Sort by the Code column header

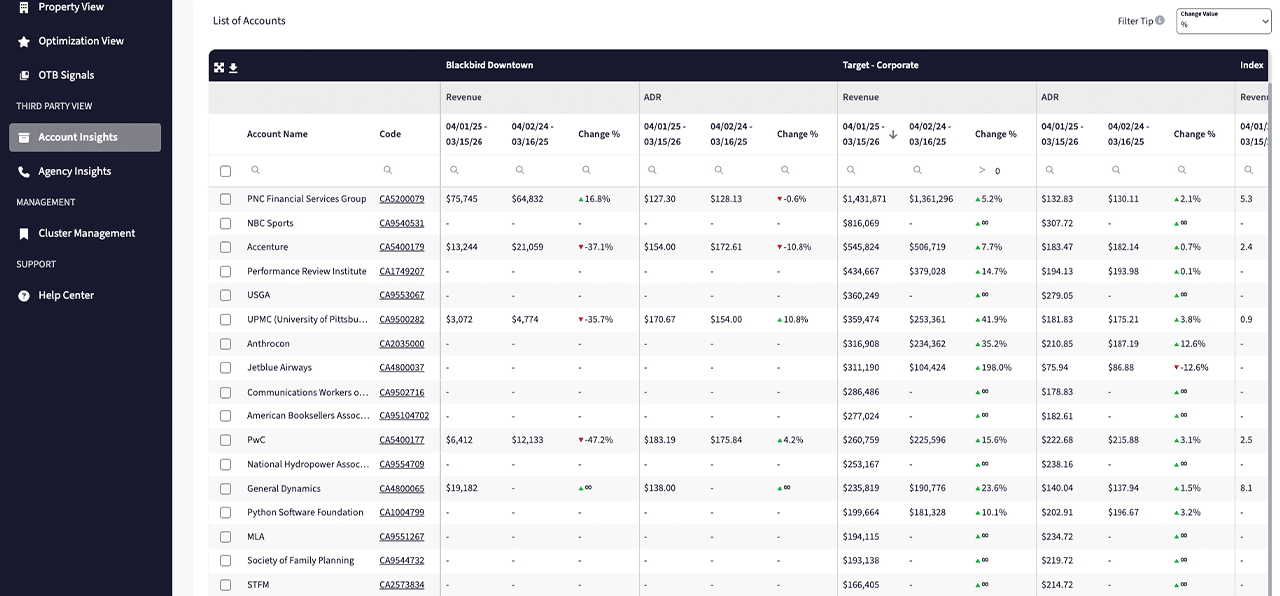tap(390, 134)
